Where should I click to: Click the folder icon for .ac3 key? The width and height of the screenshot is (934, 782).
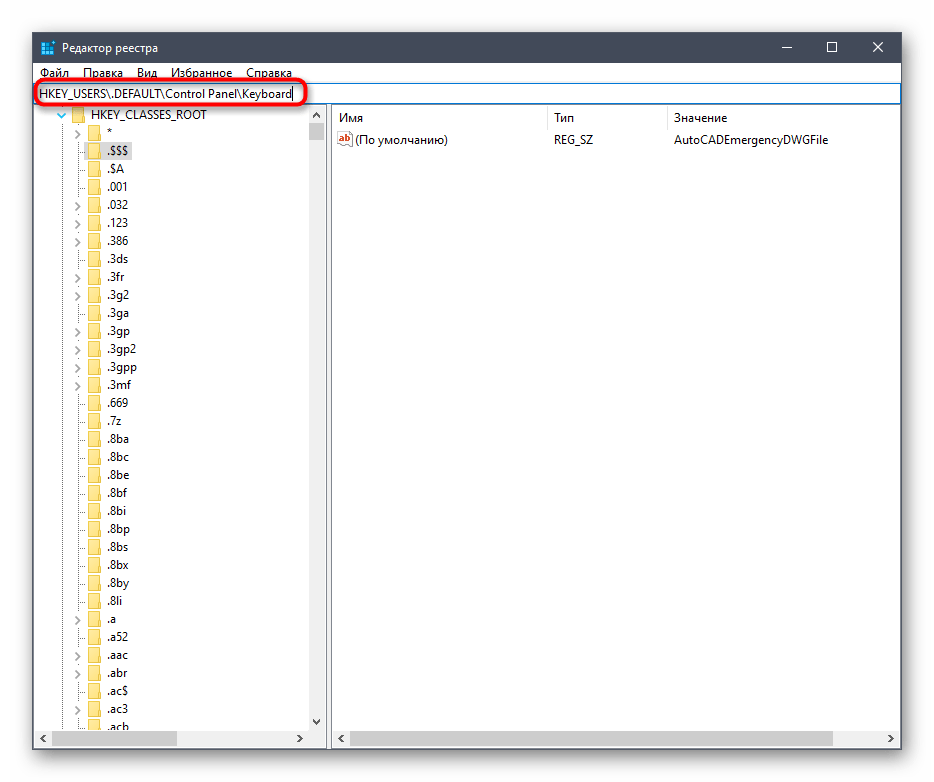(x=95, y=709)
